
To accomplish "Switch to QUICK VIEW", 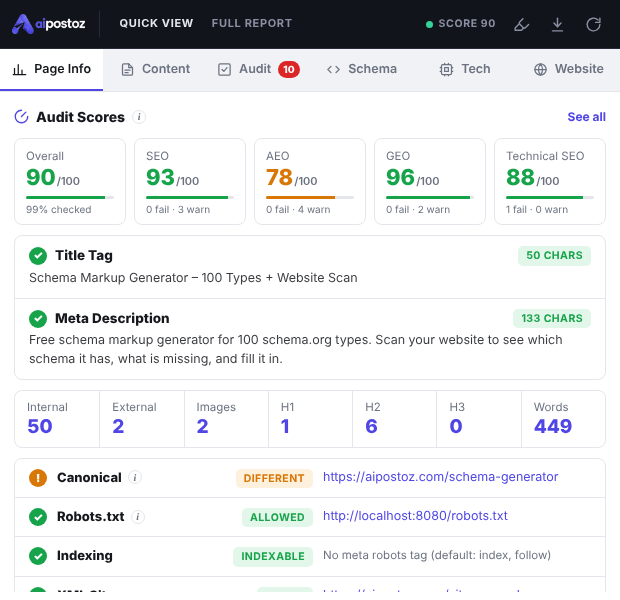I will pyautogui.click(x=156, y=23).
